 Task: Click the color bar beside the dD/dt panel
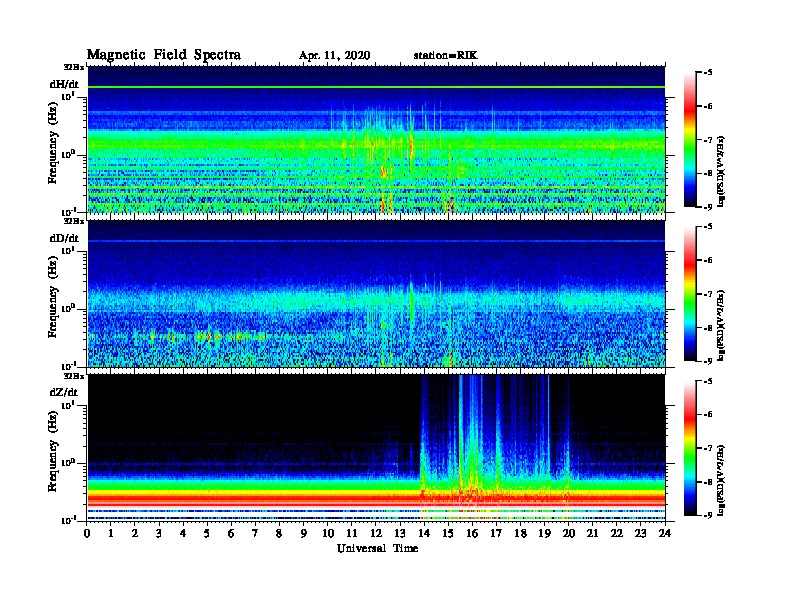point(689,294)
